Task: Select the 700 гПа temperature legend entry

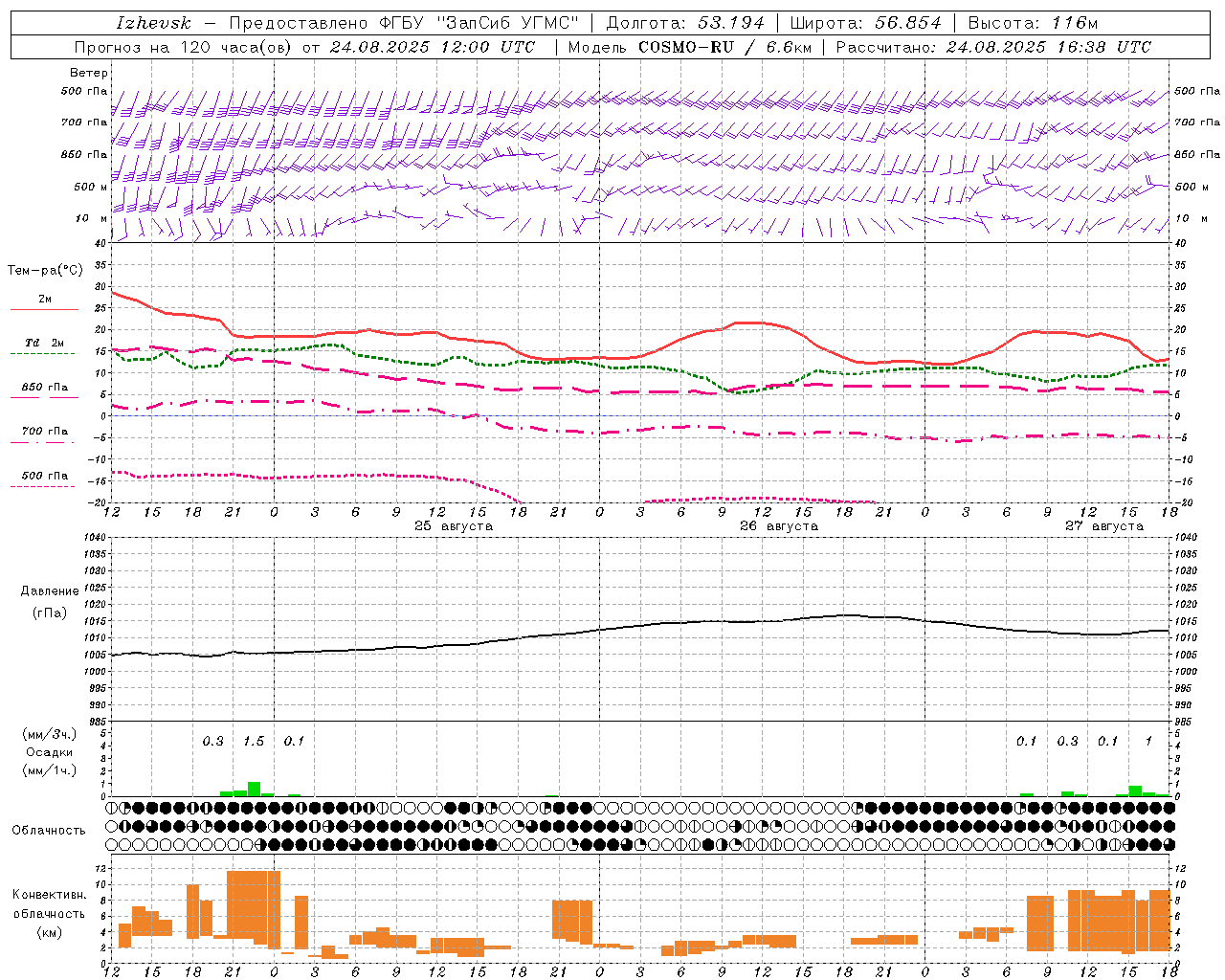Action: (45, 432)
